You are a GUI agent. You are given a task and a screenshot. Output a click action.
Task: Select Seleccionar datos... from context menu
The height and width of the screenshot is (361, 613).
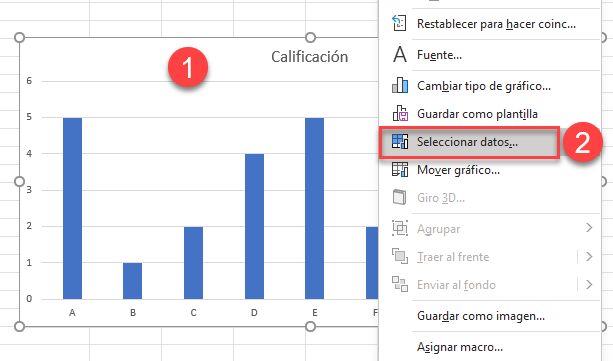pos(469,142)
